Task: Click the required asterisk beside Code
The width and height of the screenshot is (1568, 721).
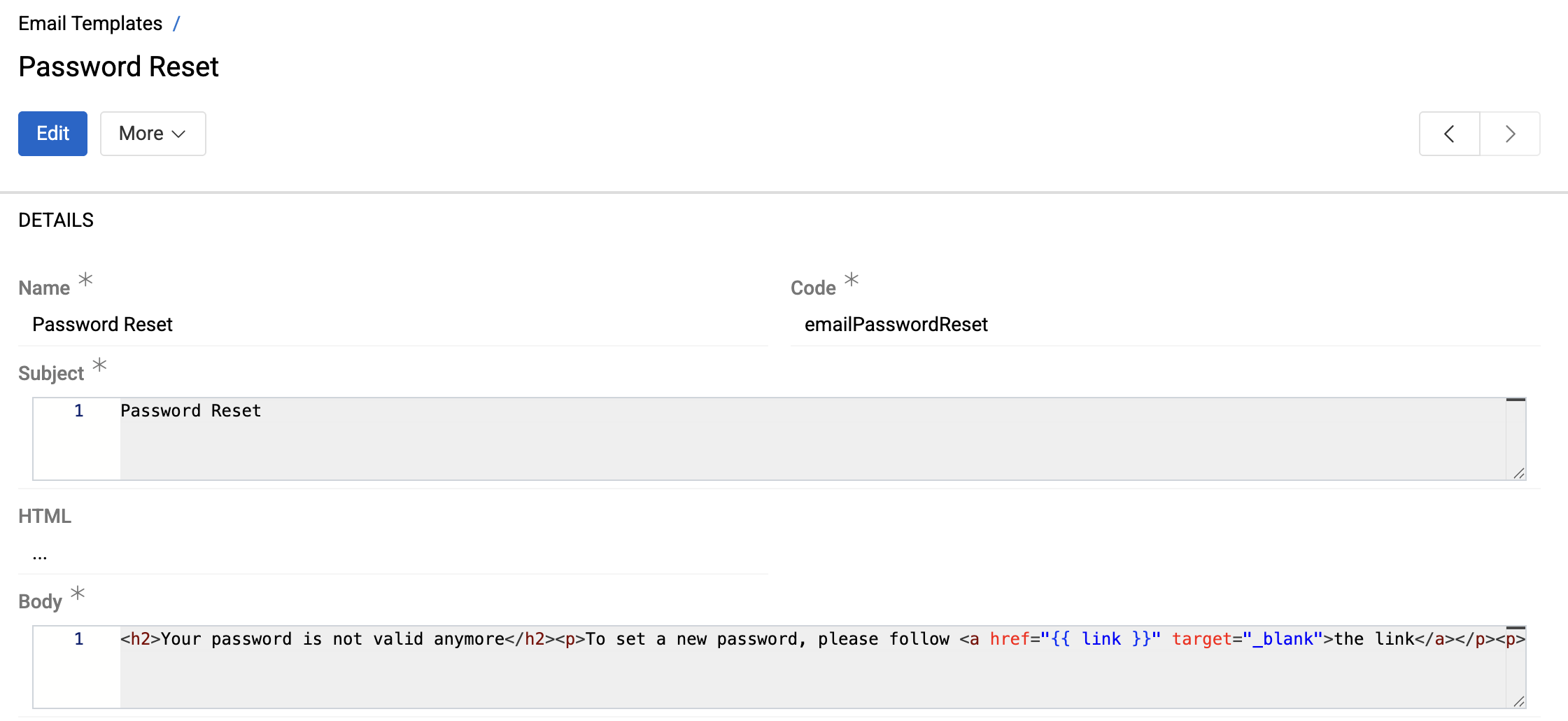Action: point(851,279)
